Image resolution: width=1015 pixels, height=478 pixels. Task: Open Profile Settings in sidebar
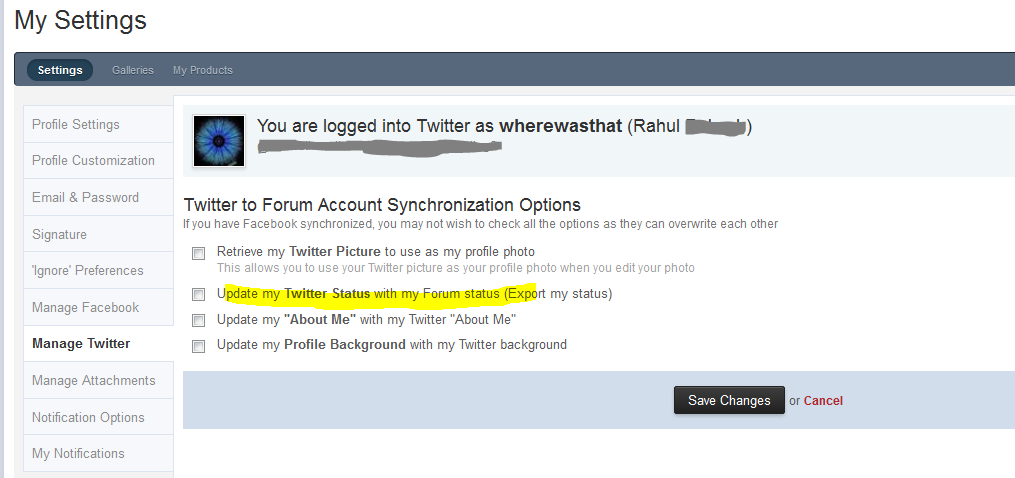98,124
